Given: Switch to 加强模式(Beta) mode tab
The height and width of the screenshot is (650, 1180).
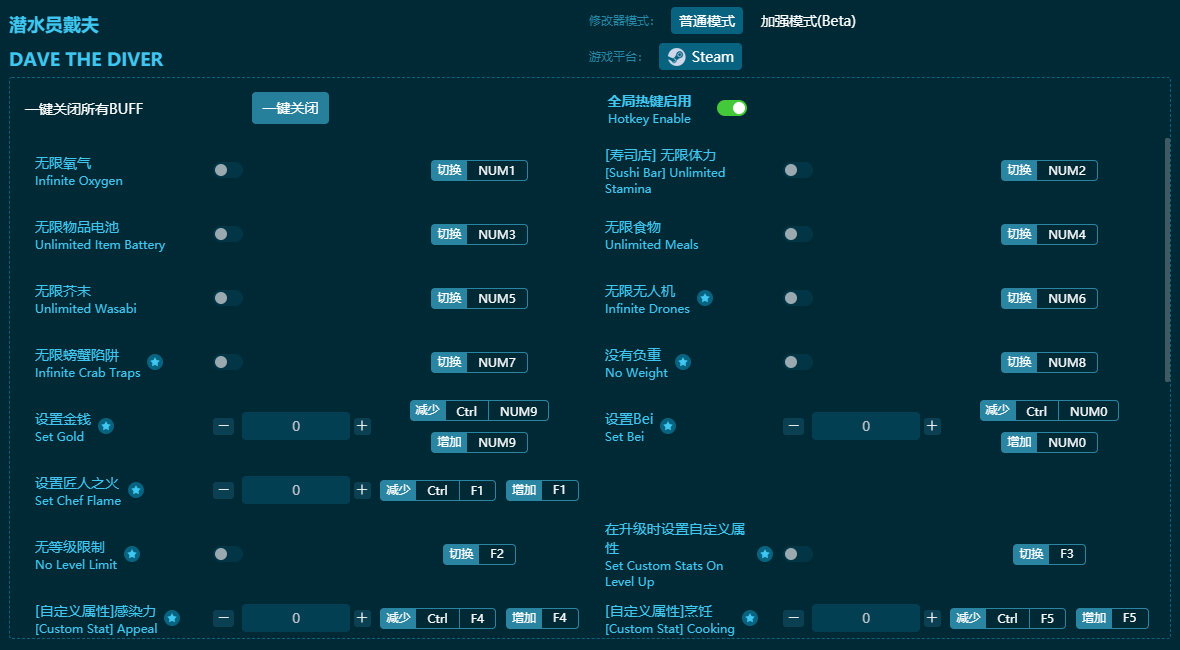Looking at the screenshot, I should (808, 21).
